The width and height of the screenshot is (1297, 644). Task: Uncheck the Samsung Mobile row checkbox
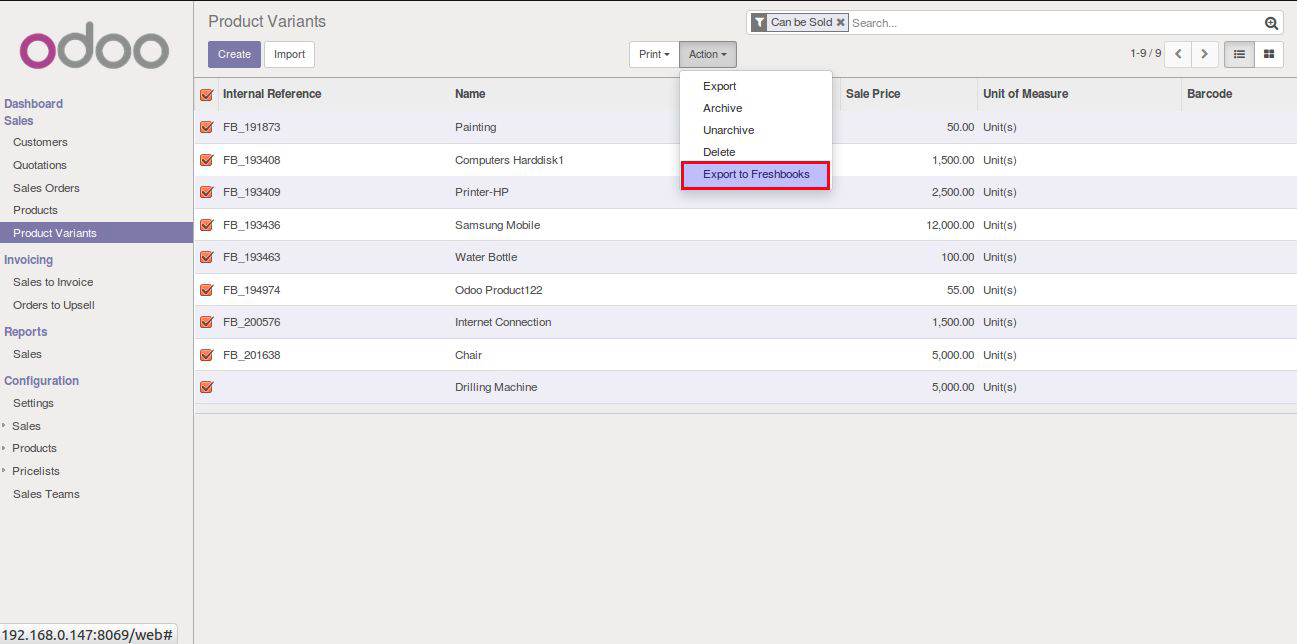pos(206,225)
